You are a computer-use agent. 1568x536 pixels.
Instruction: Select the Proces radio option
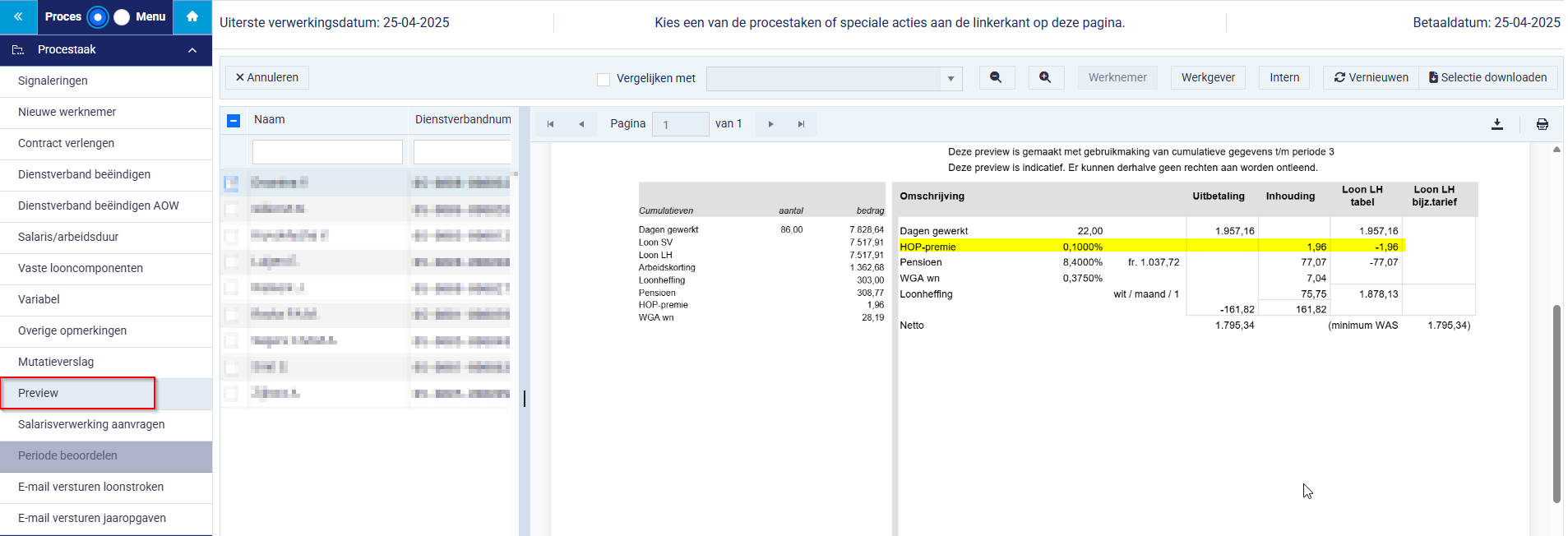pyautogui.click(x=97, y=16)
